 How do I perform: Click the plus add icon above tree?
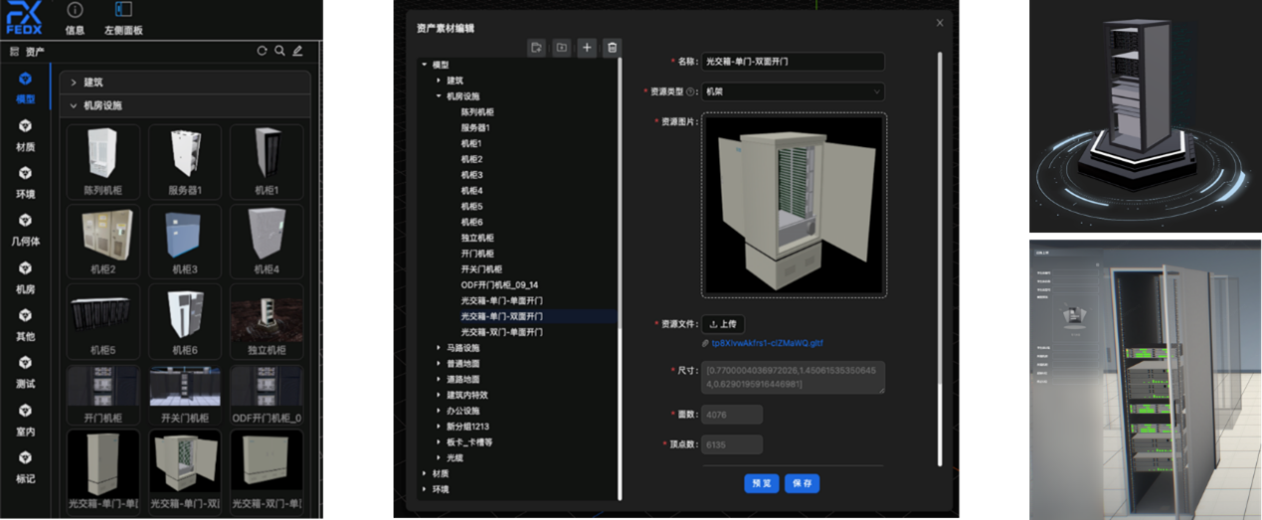click(587, 47)
